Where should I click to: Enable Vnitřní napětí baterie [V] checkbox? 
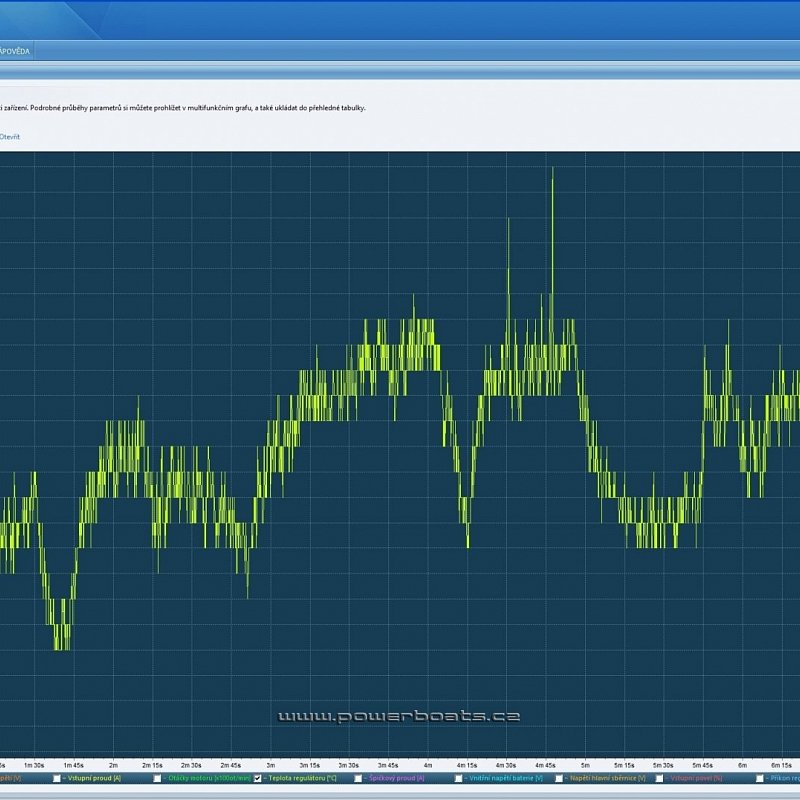(x=458, y=778)
